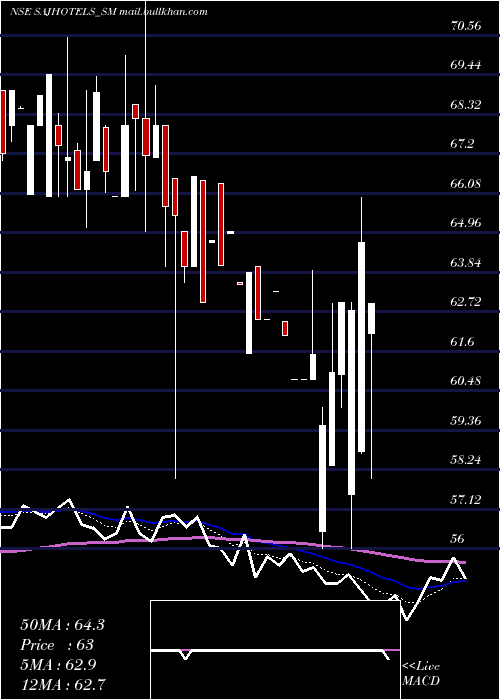Click the 12MA : 62.7 readout
Screen dimensions: 500x700
click(x=62, y=684)
